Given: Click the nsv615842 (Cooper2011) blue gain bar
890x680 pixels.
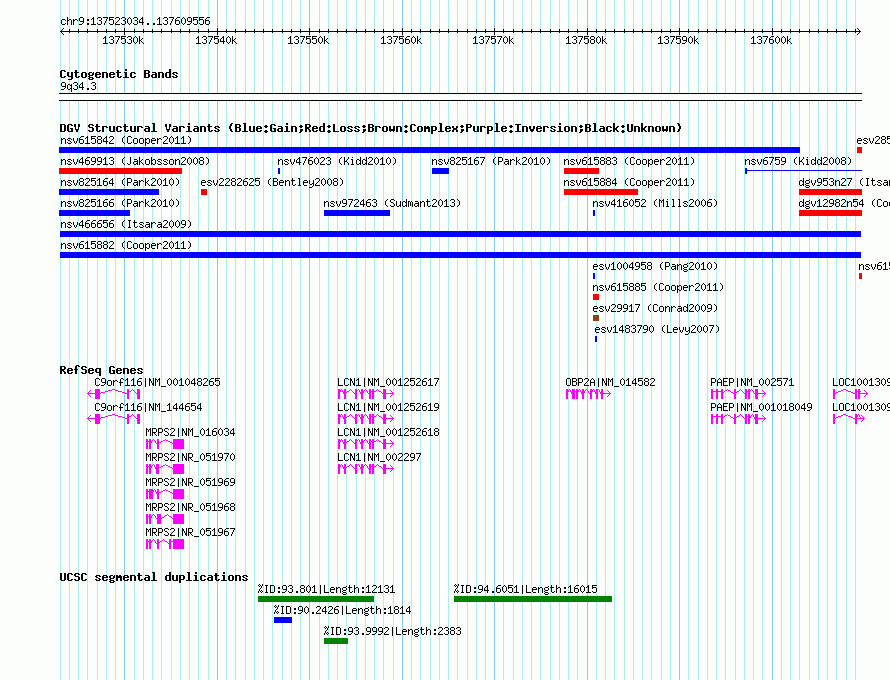Looking at the screenshot, I should 429,150.
